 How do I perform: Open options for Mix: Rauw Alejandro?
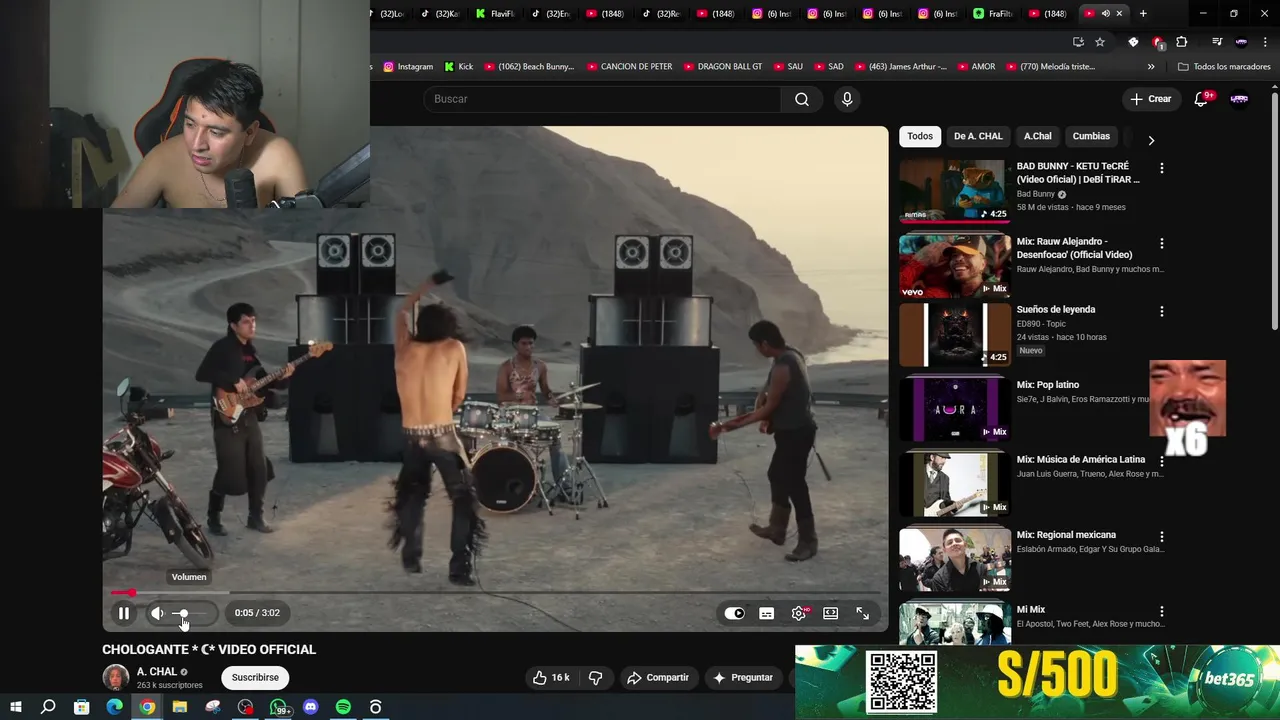click(x=1162, y=243)
